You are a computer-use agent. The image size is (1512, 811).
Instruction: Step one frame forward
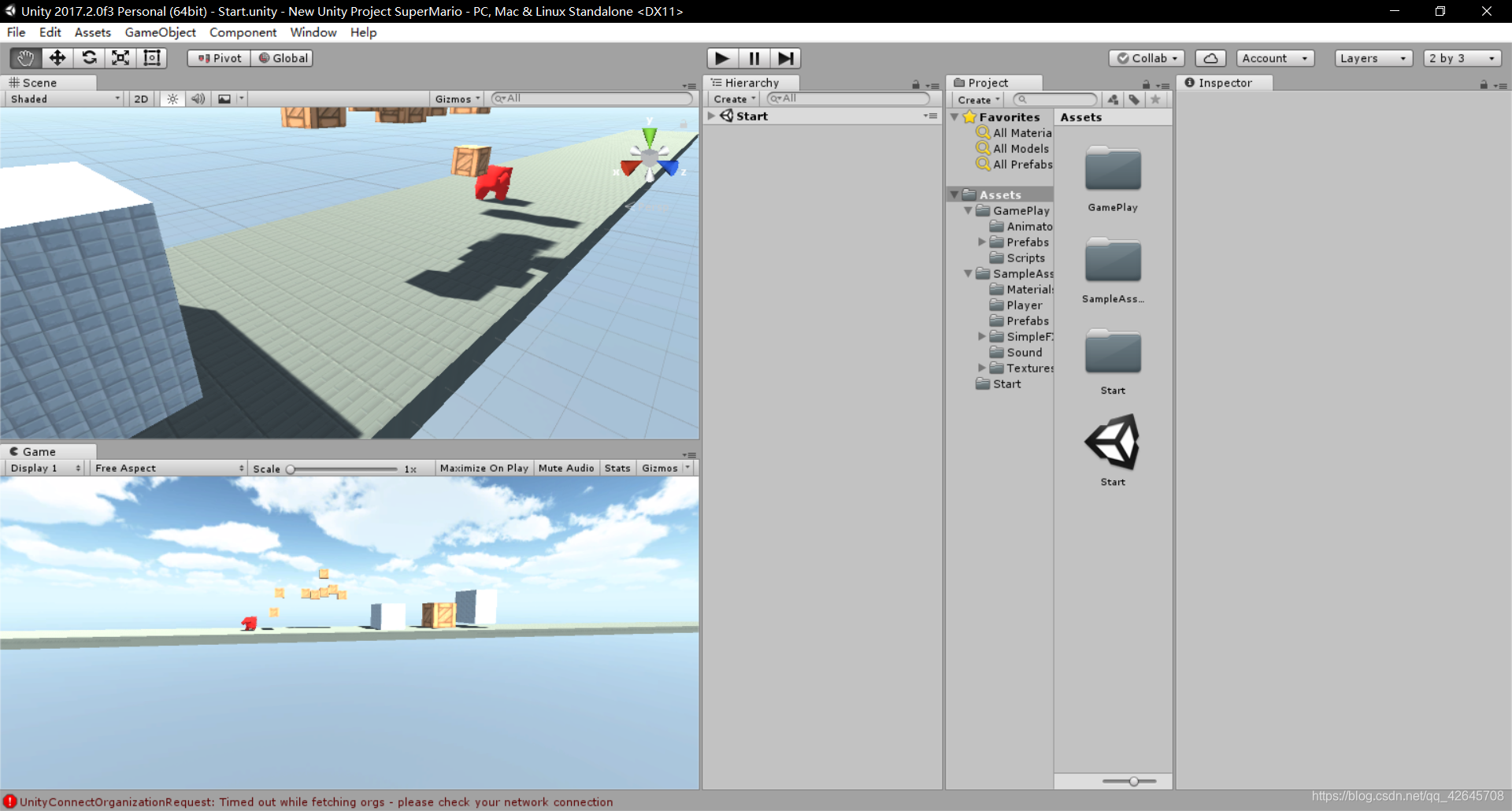click(785, 58)
